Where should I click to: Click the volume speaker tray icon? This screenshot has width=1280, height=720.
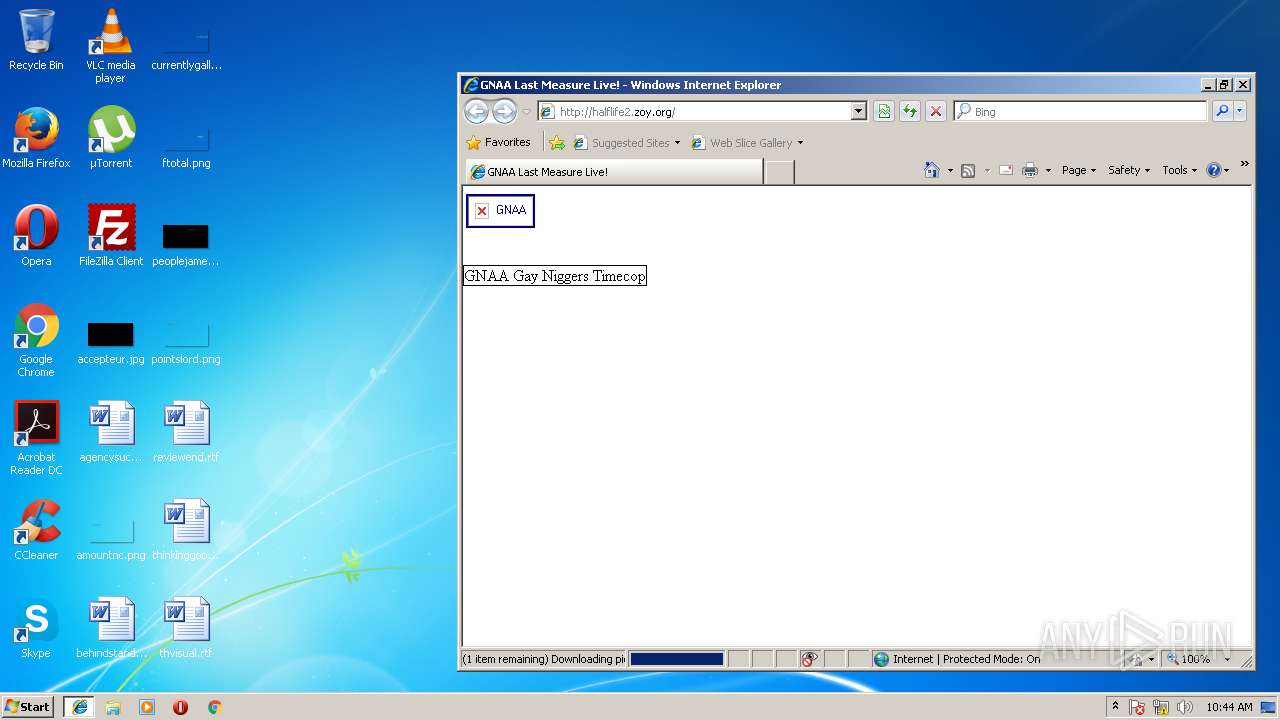[1185, 707]
